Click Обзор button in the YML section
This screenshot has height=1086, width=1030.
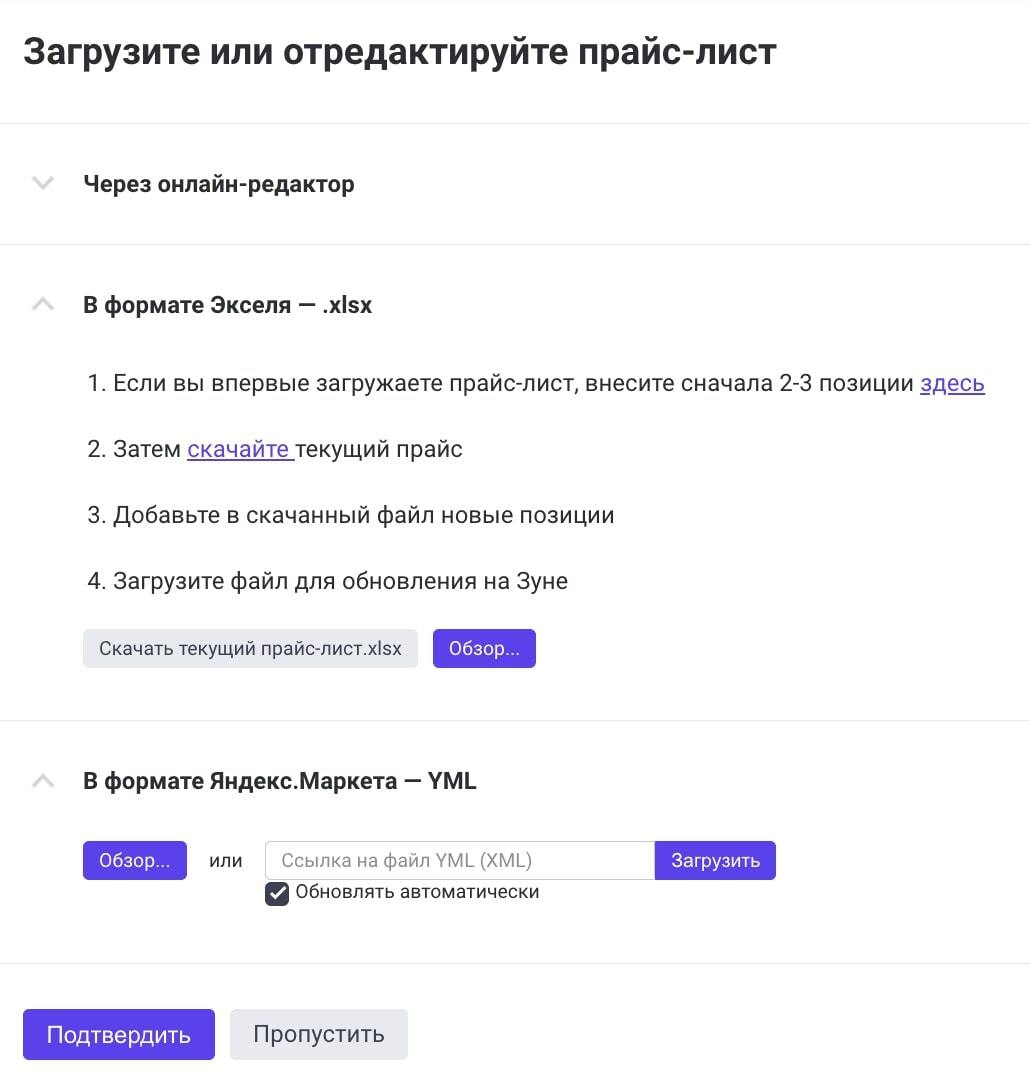tap(135, 860)
